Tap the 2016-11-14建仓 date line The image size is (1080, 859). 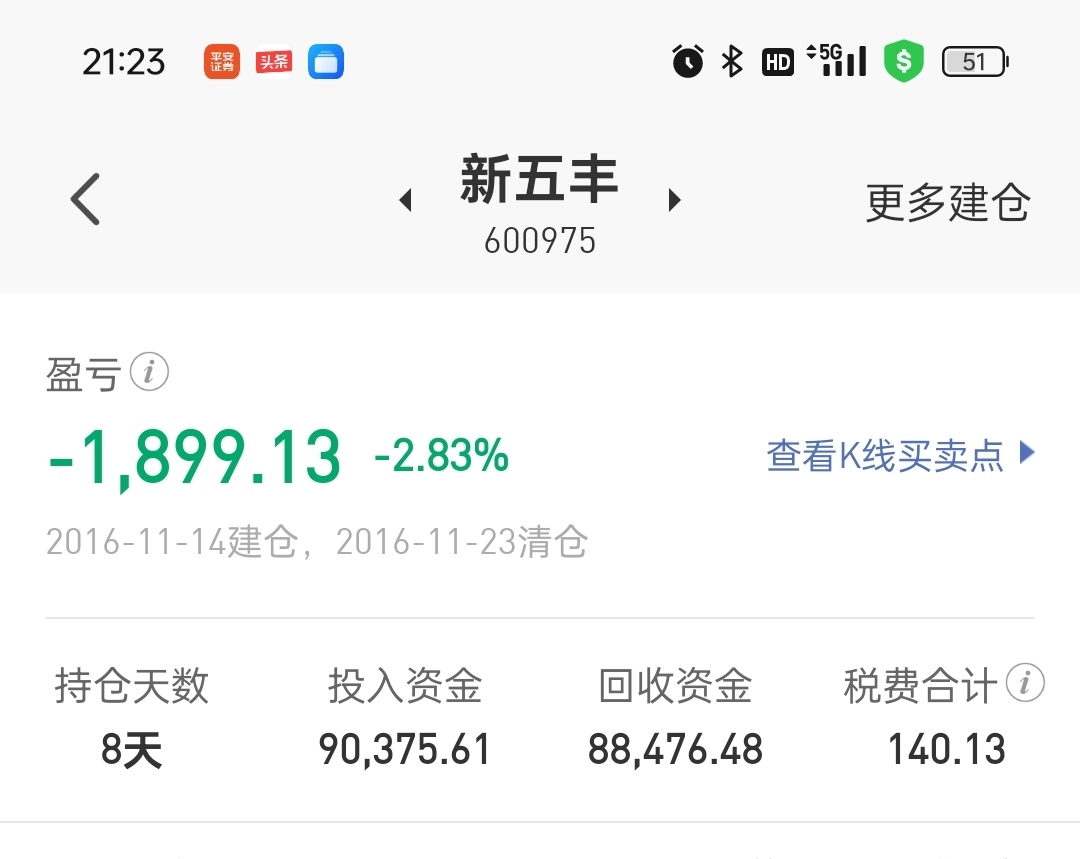point(317,541)
